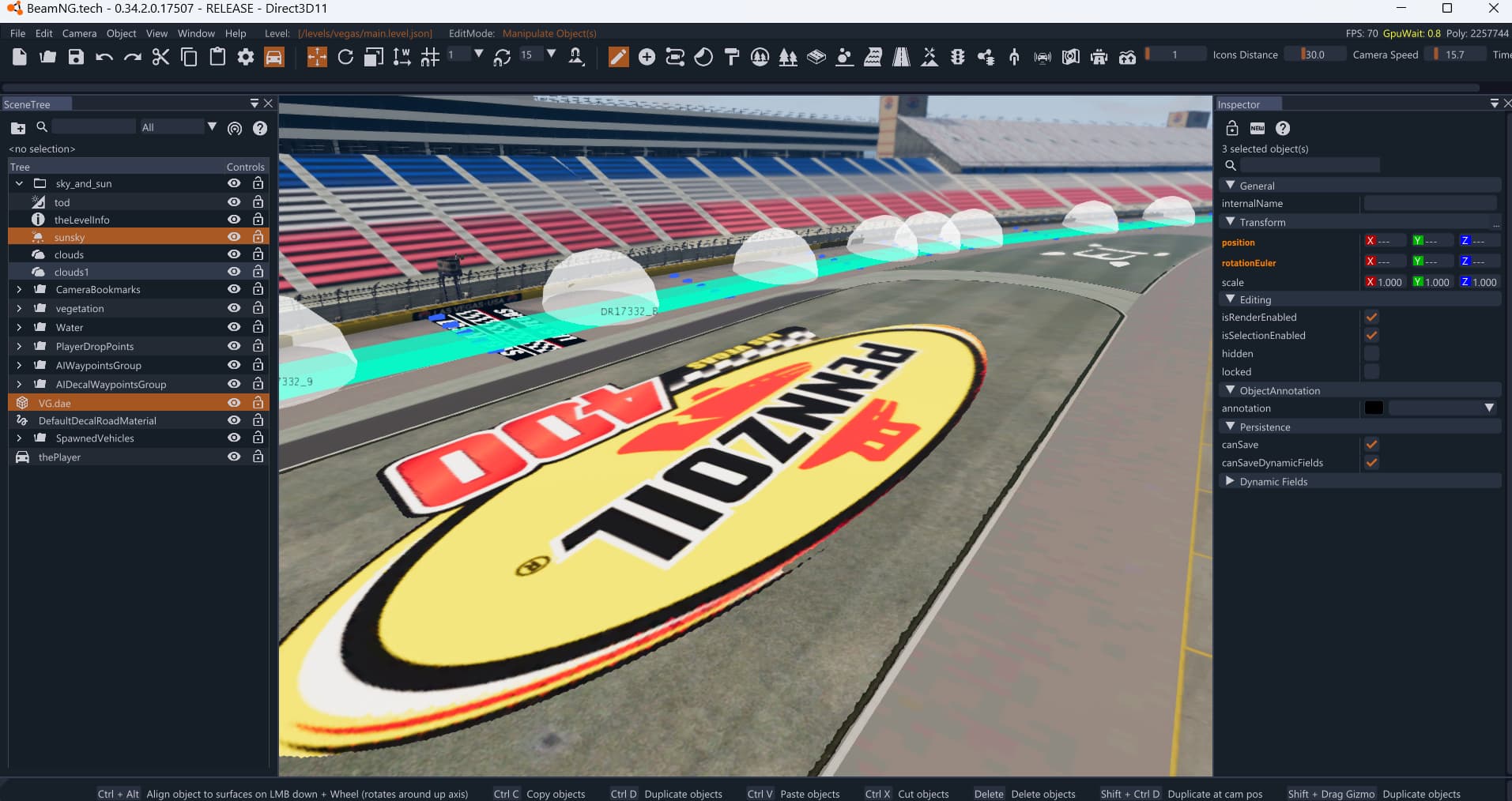The width and height of the screenshot is (1512, 801).
Task: Open the river water editor tool
Action: point(873,57)
